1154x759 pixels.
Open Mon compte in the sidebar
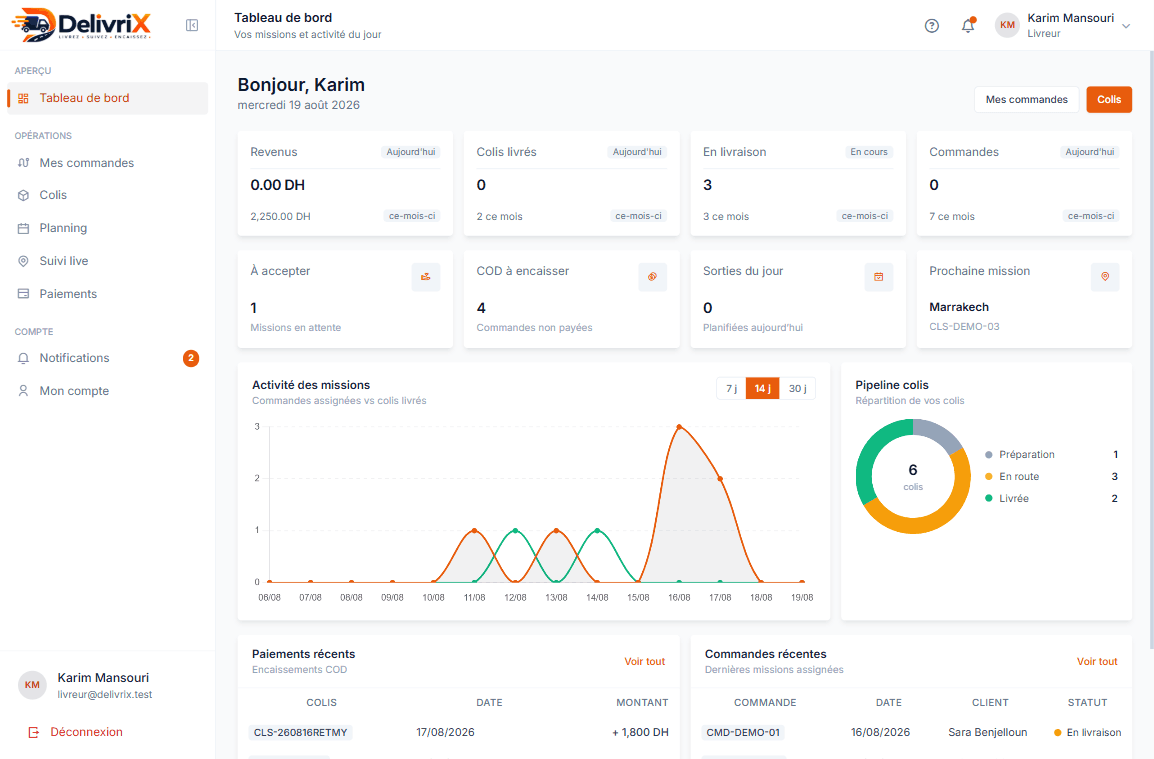pos(107,391)
